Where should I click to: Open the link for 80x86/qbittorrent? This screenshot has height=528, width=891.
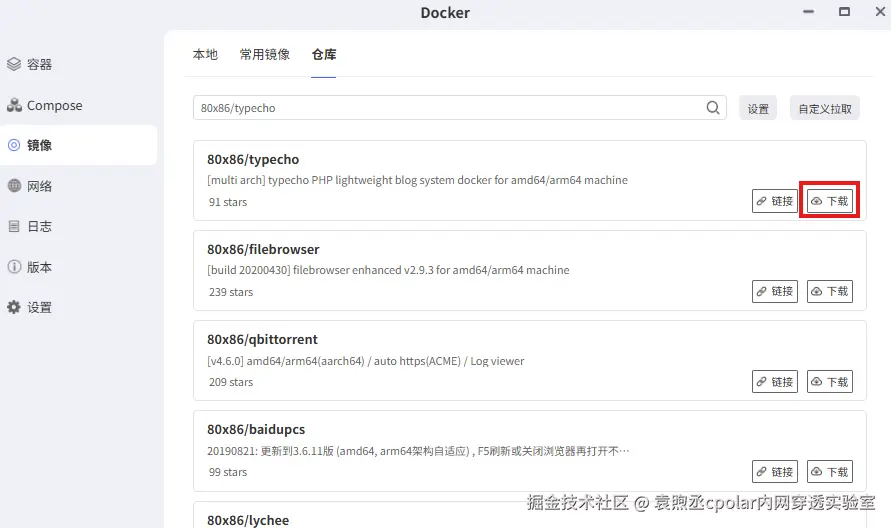[x=775, y=381]
